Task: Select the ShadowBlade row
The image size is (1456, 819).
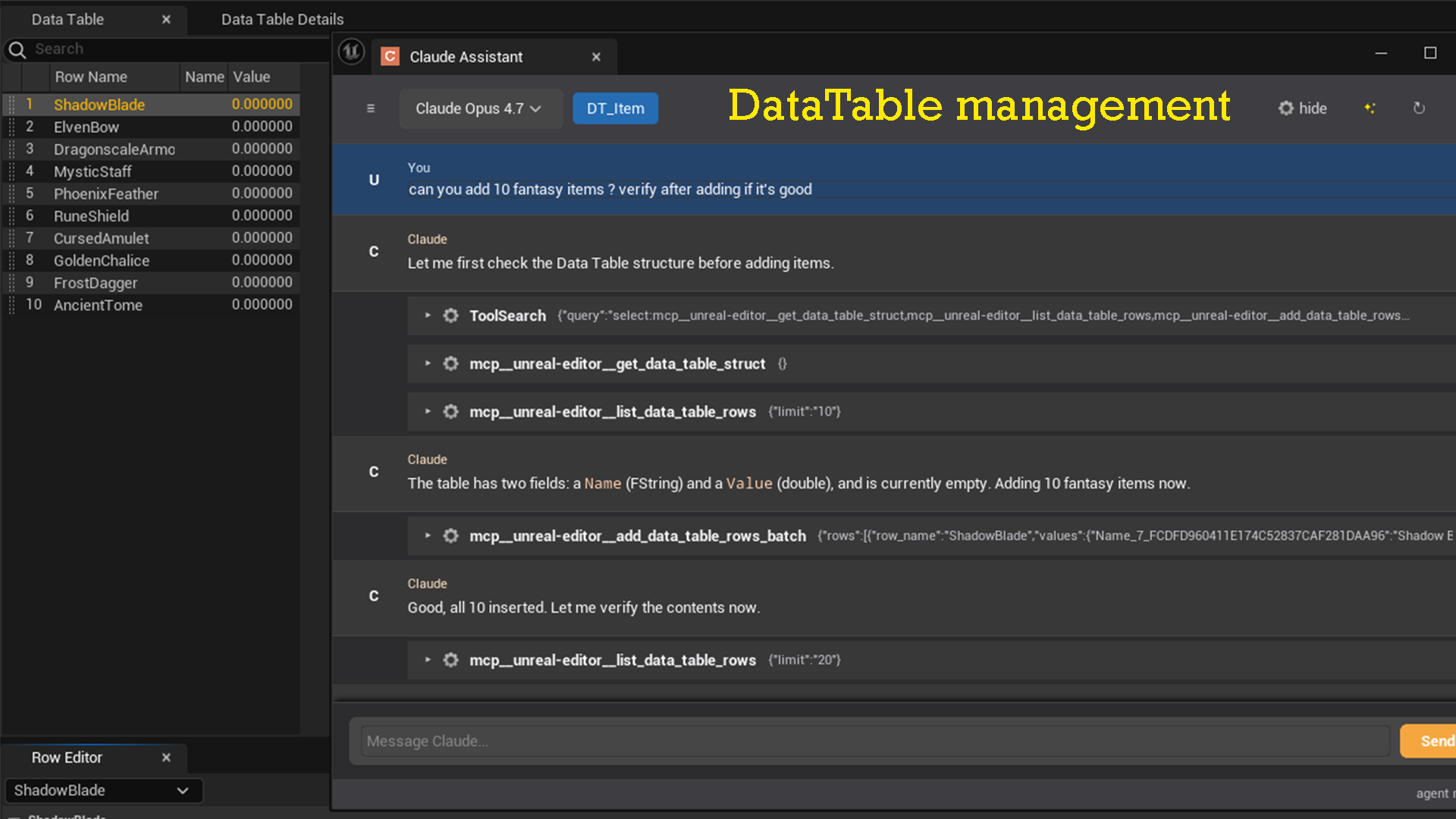Action: 152,105
